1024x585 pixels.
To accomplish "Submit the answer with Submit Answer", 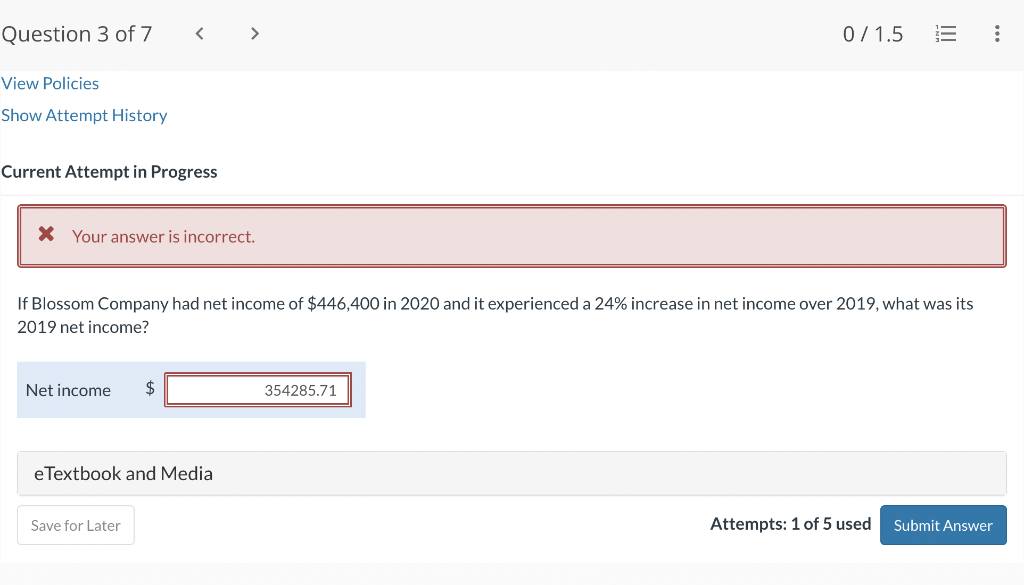I will click(x=943, y=525).
